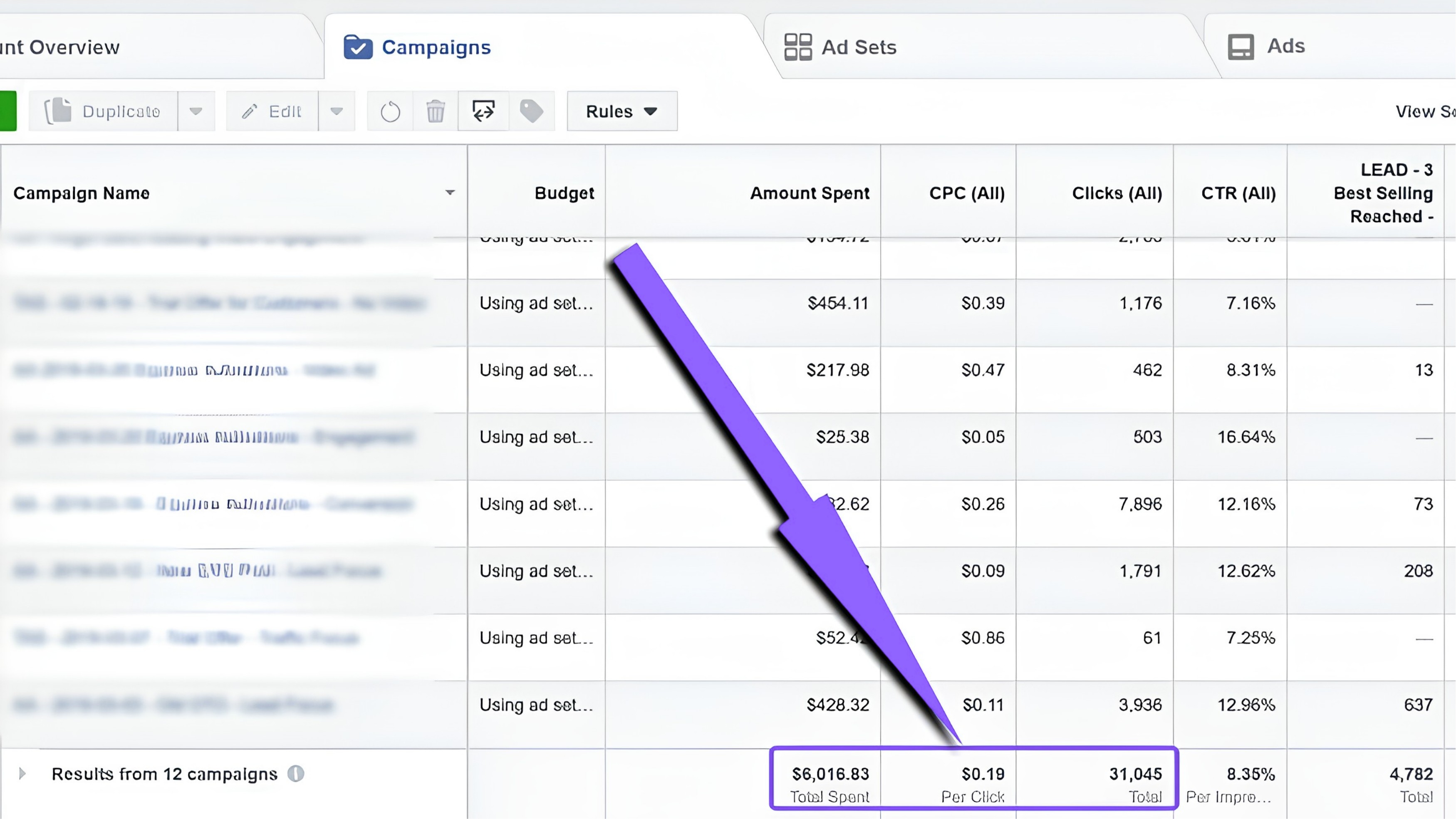Open the Edit dropdown arrow

click(337, 111)
